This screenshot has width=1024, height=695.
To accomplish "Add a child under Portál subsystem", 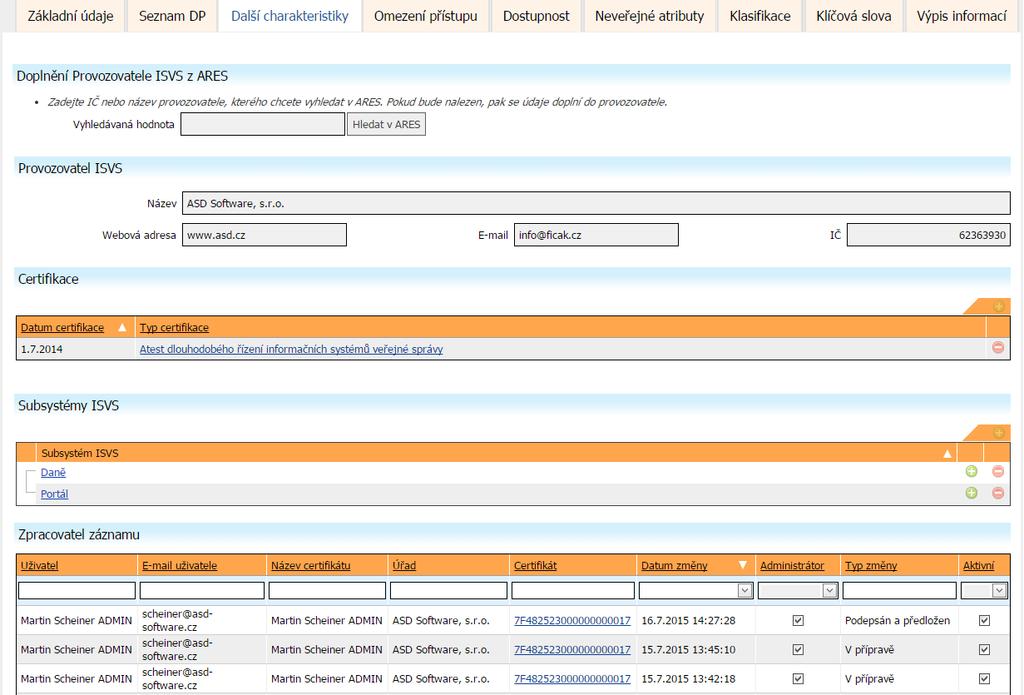I will pos(971,493).
